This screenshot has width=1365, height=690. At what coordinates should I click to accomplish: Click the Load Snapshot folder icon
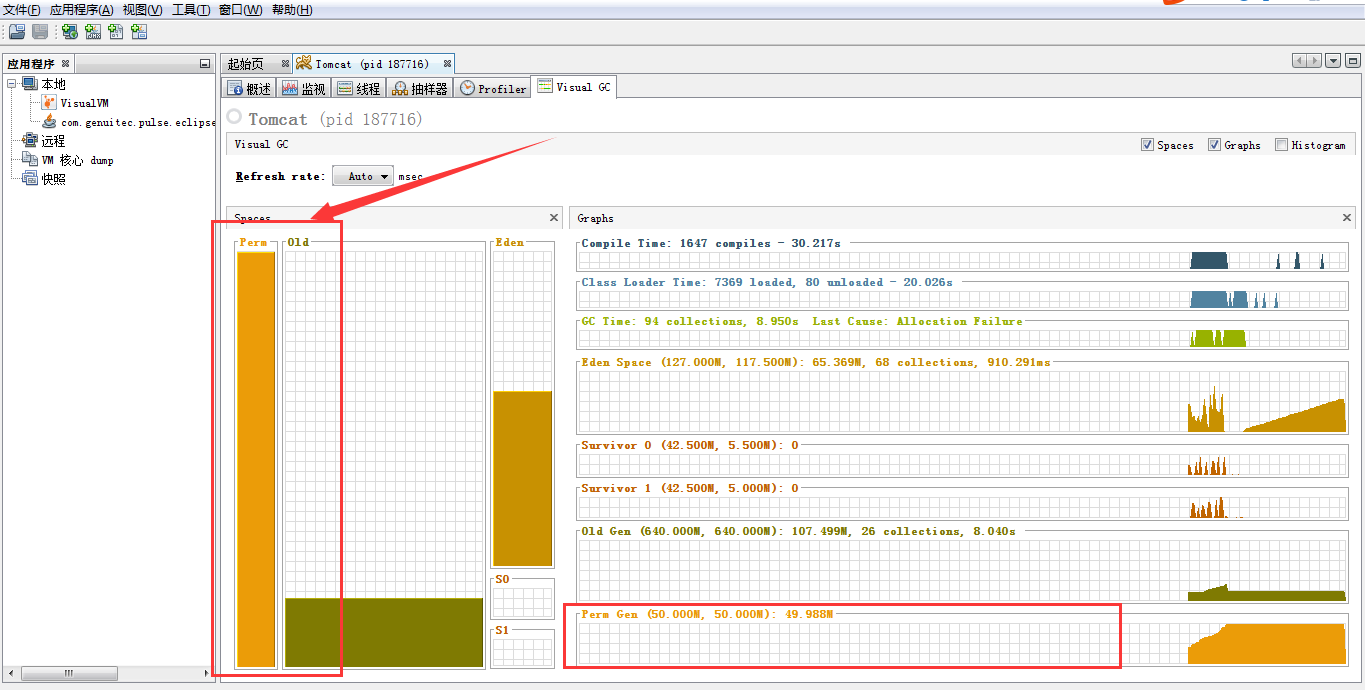tap(16, 31)
